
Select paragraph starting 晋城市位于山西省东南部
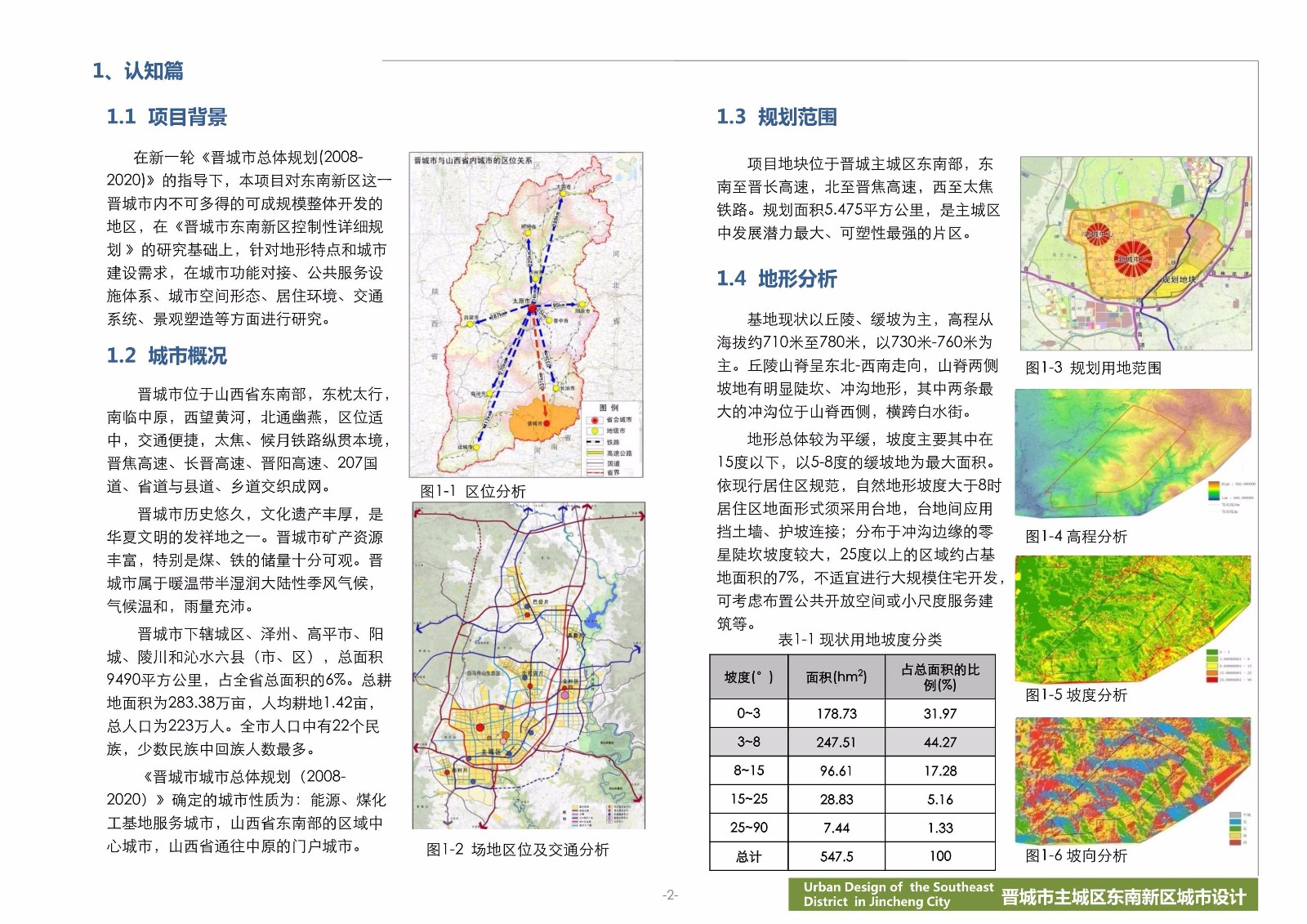point(249,440)
